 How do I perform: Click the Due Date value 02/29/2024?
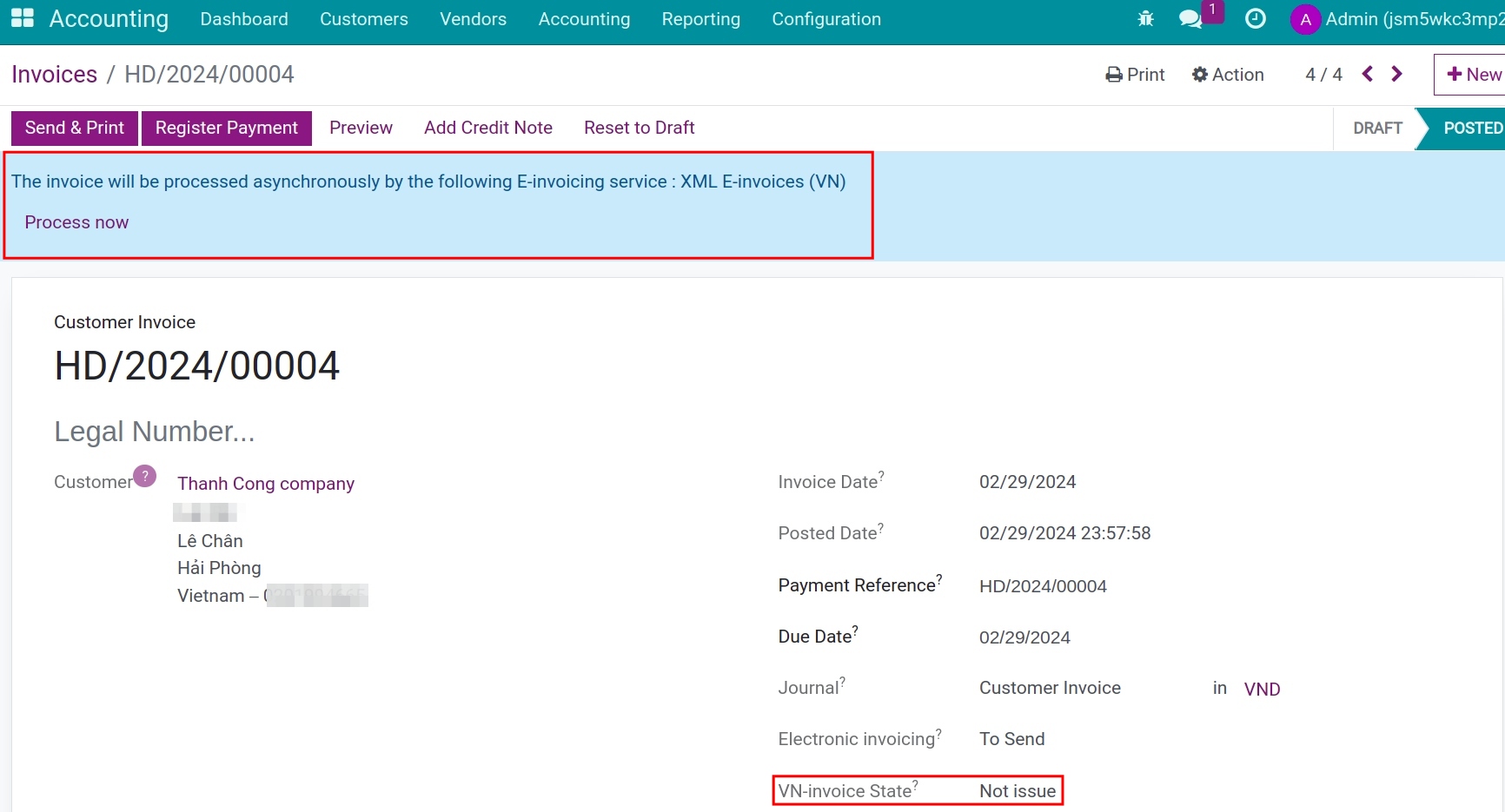pyautogui.click(x=1025, y=637)
